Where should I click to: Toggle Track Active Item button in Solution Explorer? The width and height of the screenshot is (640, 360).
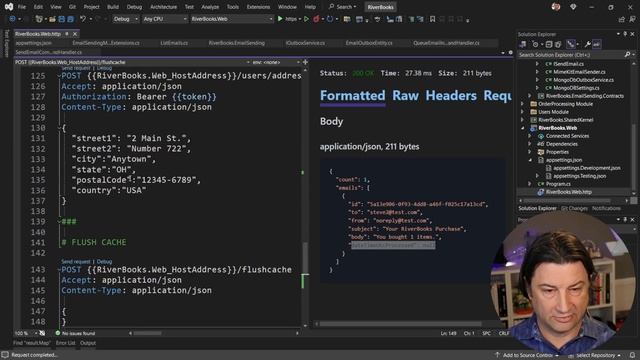click(571, 44)
